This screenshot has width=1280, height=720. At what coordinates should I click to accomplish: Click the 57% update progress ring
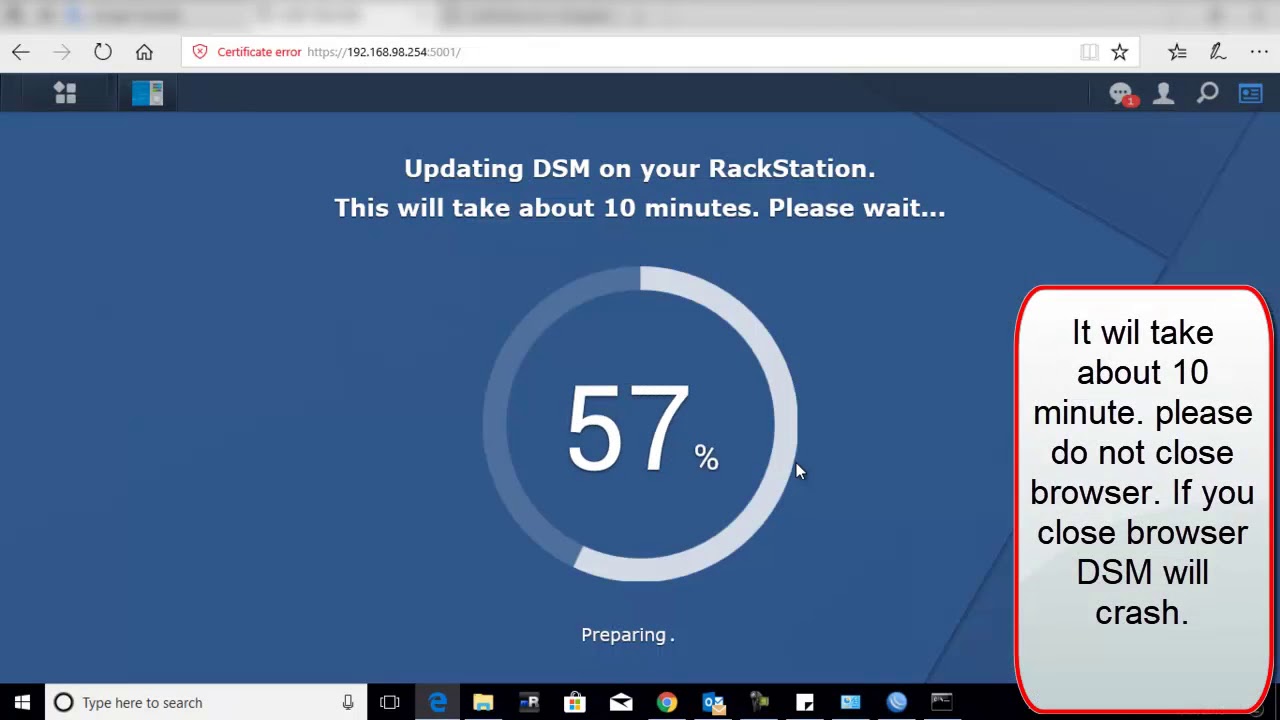click(x=640, y=424)
